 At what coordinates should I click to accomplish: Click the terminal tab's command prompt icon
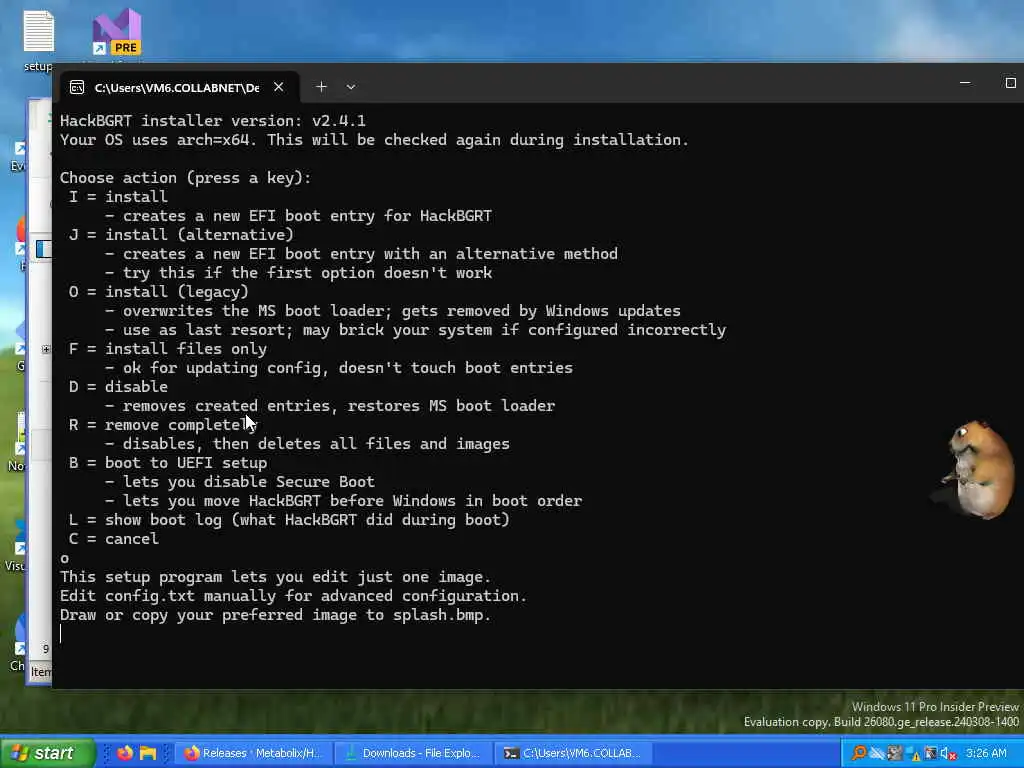tap(77, 88)
